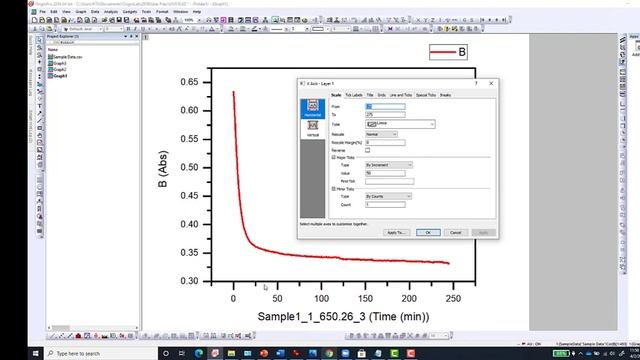Click the Y axis title B (Abs)
Image resolution: width=640 pixels, height=360 pixels.
(x=162, y=169)
